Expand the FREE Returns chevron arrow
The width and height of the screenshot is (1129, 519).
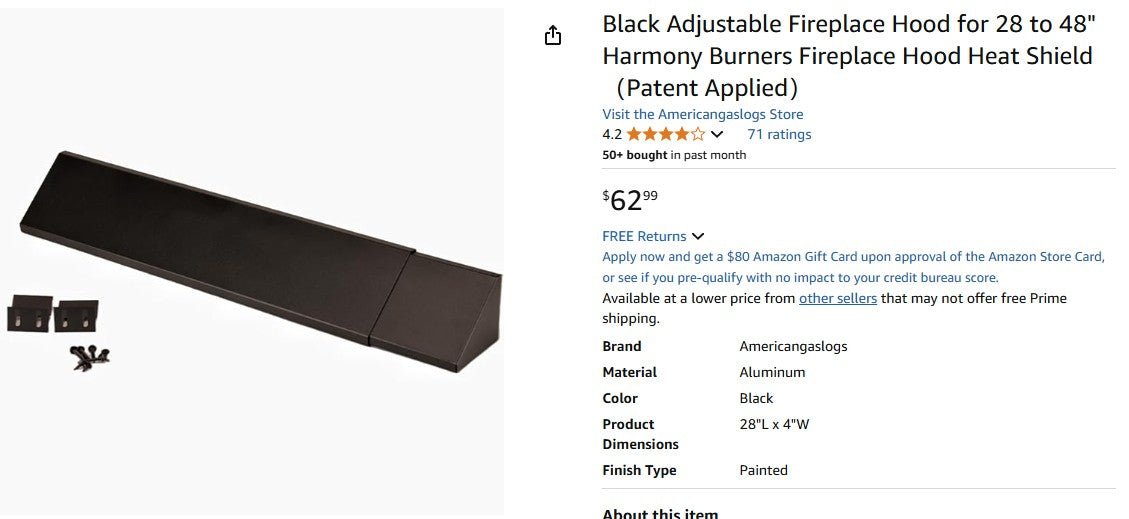(x=698, y=237)
